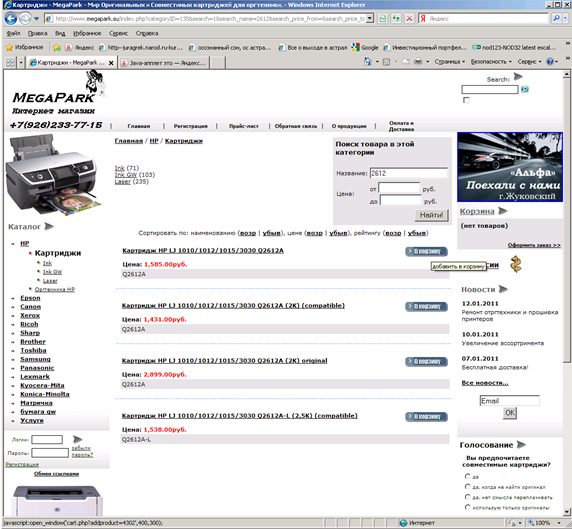Image resolution: width=572 pixels, height=529 pixels.
Task: Open the Прайс-лист navigation link
Action: (x=244, y=126)
